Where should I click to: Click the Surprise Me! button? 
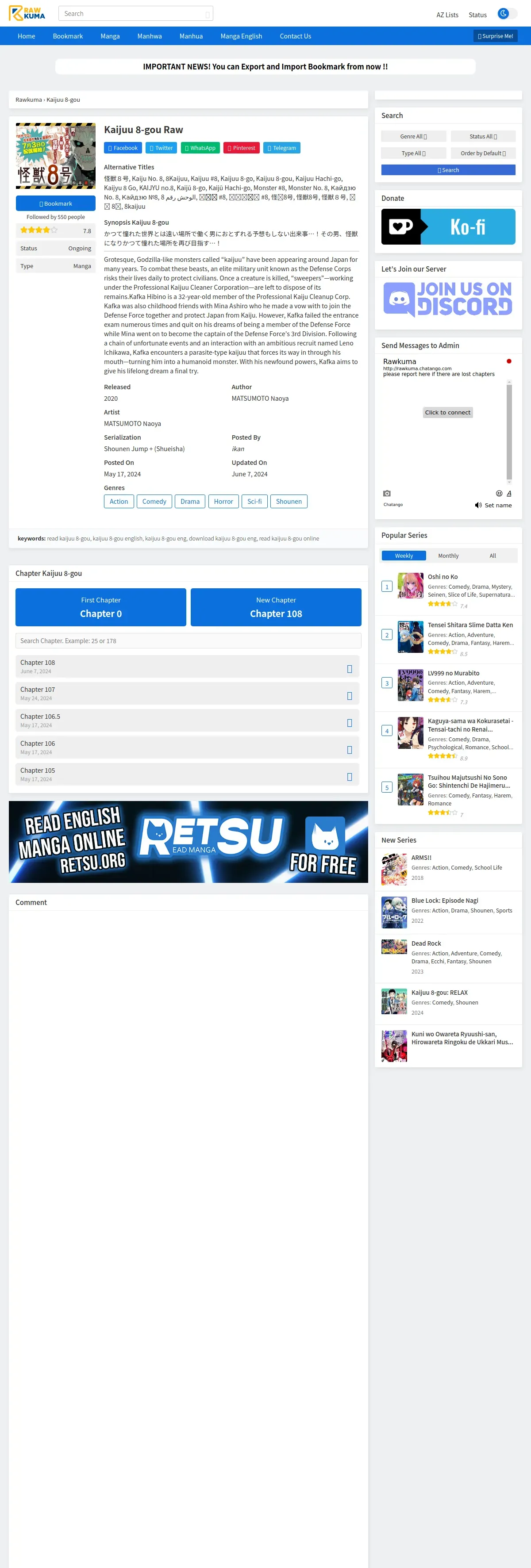(495, 36)
